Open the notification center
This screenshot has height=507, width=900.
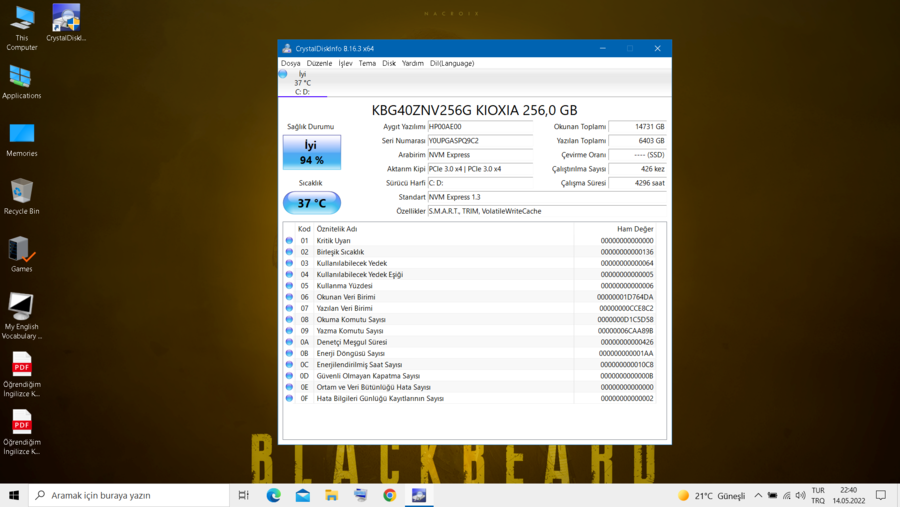(x=881, y=495)
